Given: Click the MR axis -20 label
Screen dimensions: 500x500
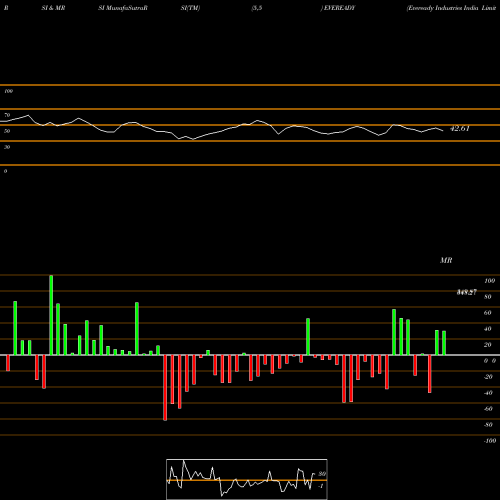Looking at the screenshot, I should (488, 377).
